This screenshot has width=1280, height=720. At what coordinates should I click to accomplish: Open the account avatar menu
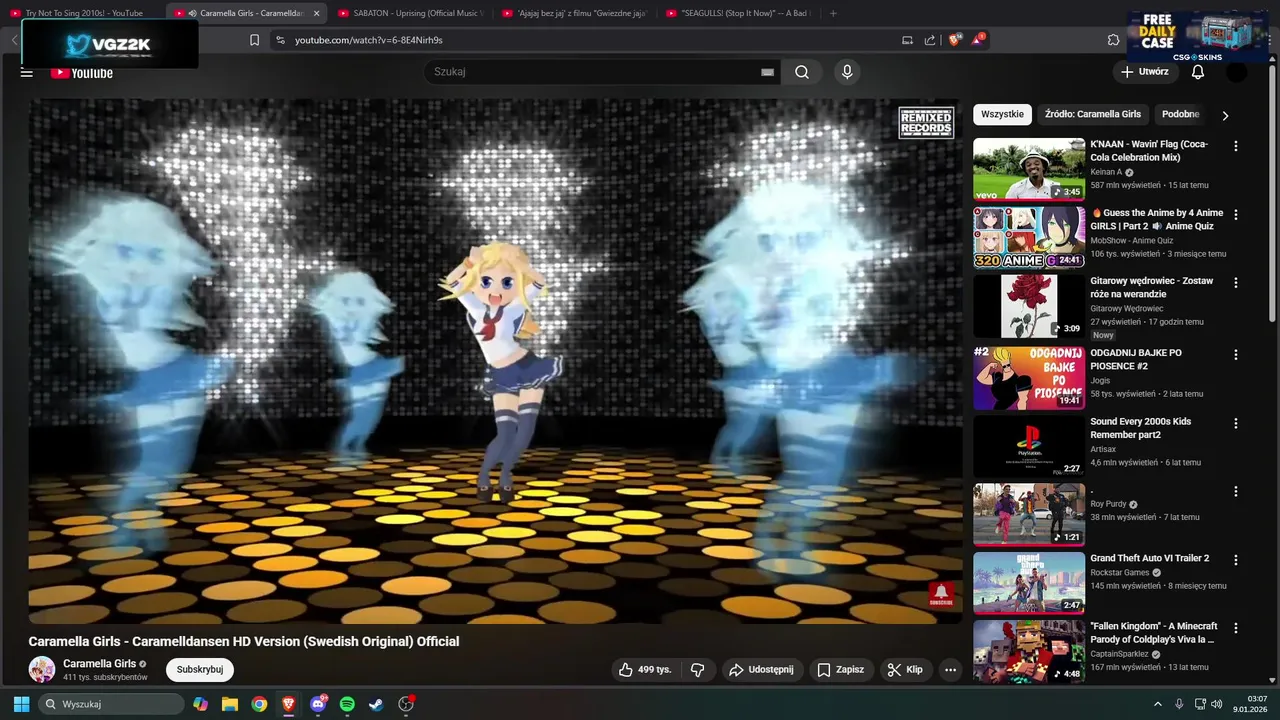point(1237,72)
